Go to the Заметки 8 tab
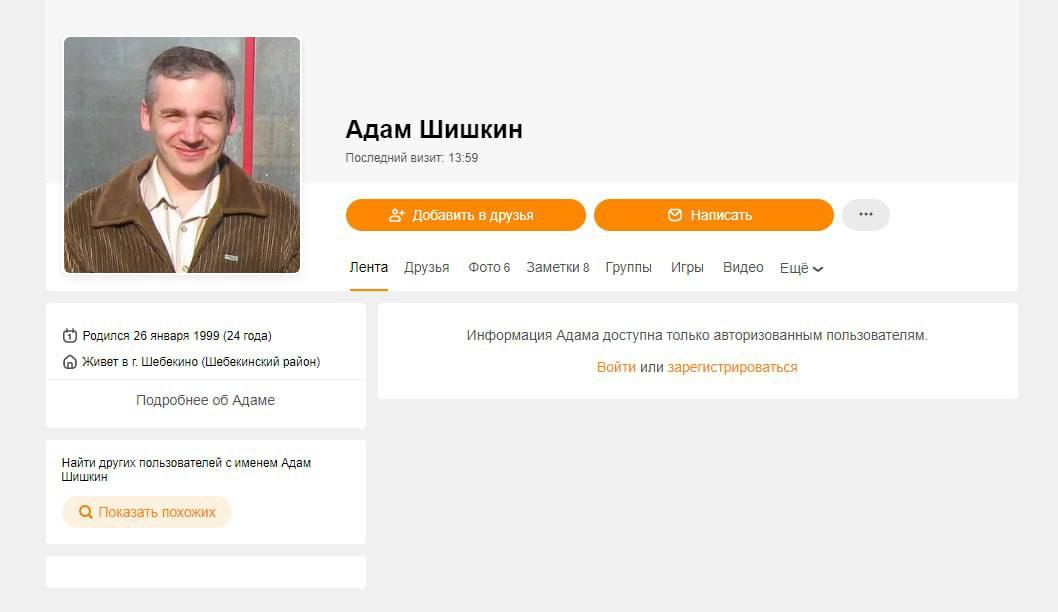The image size is (1058, 612). coord(558,267)
